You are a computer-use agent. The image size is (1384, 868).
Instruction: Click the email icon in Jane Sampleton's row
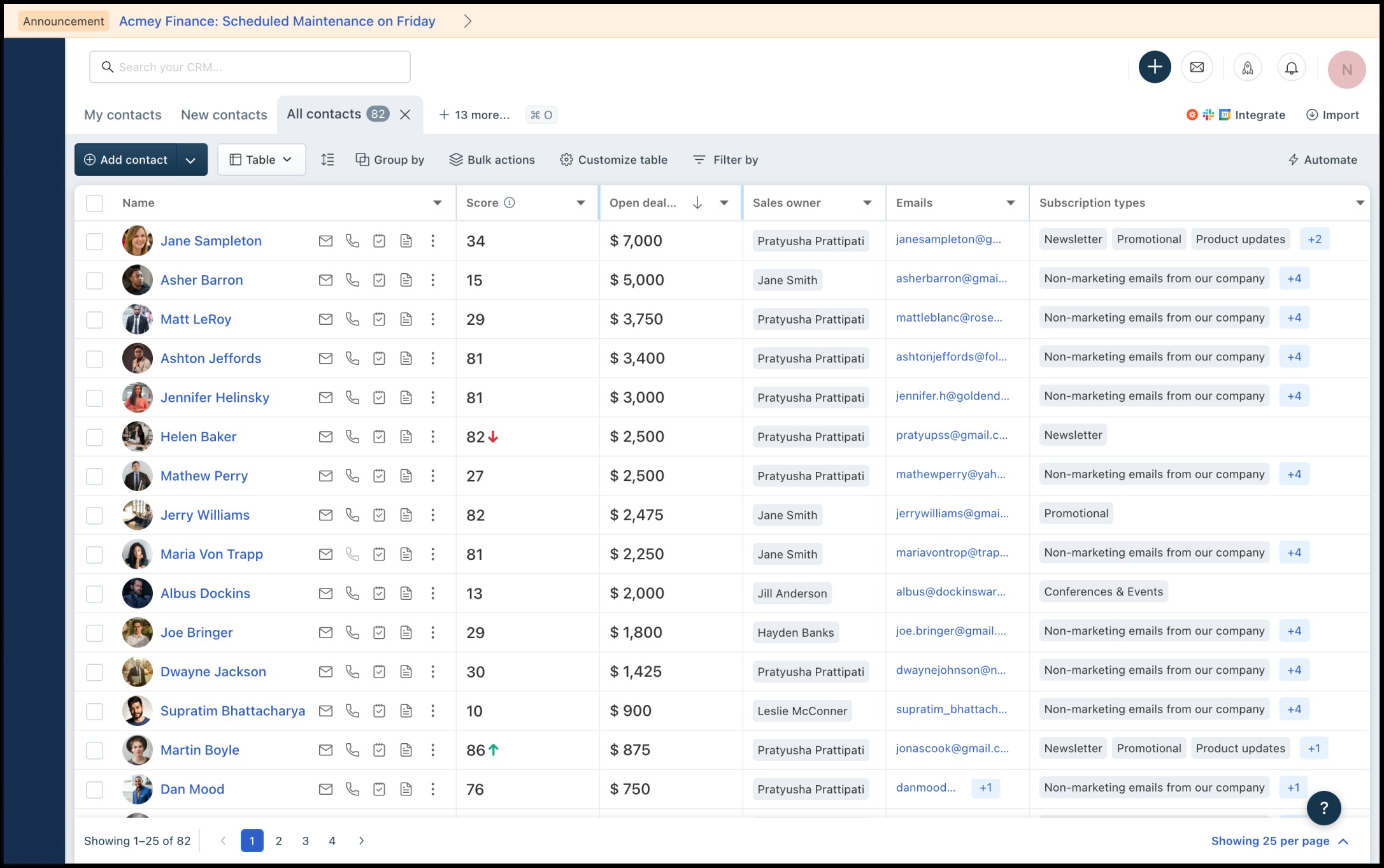click(325, 241)
